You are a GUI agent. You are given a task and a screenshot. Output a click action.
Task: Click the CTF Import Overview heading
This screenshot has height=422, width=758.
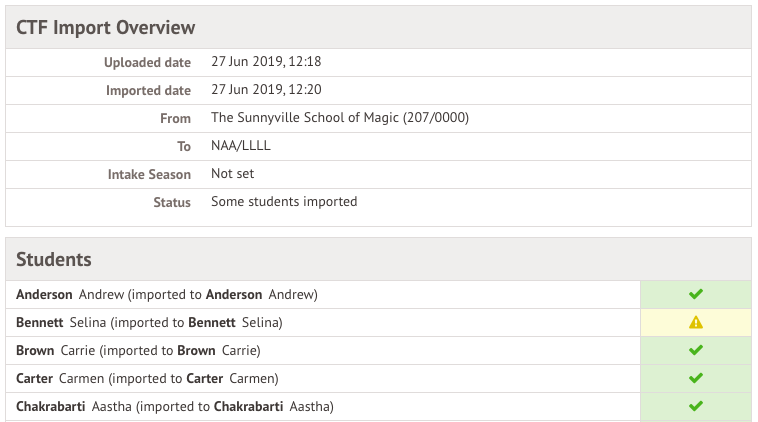pyautogui.click(x=106, y=27)
